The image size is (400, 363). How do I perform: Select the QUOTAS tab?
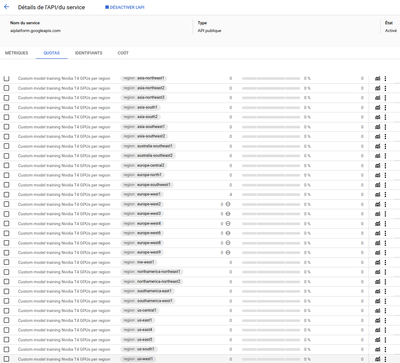52,53
